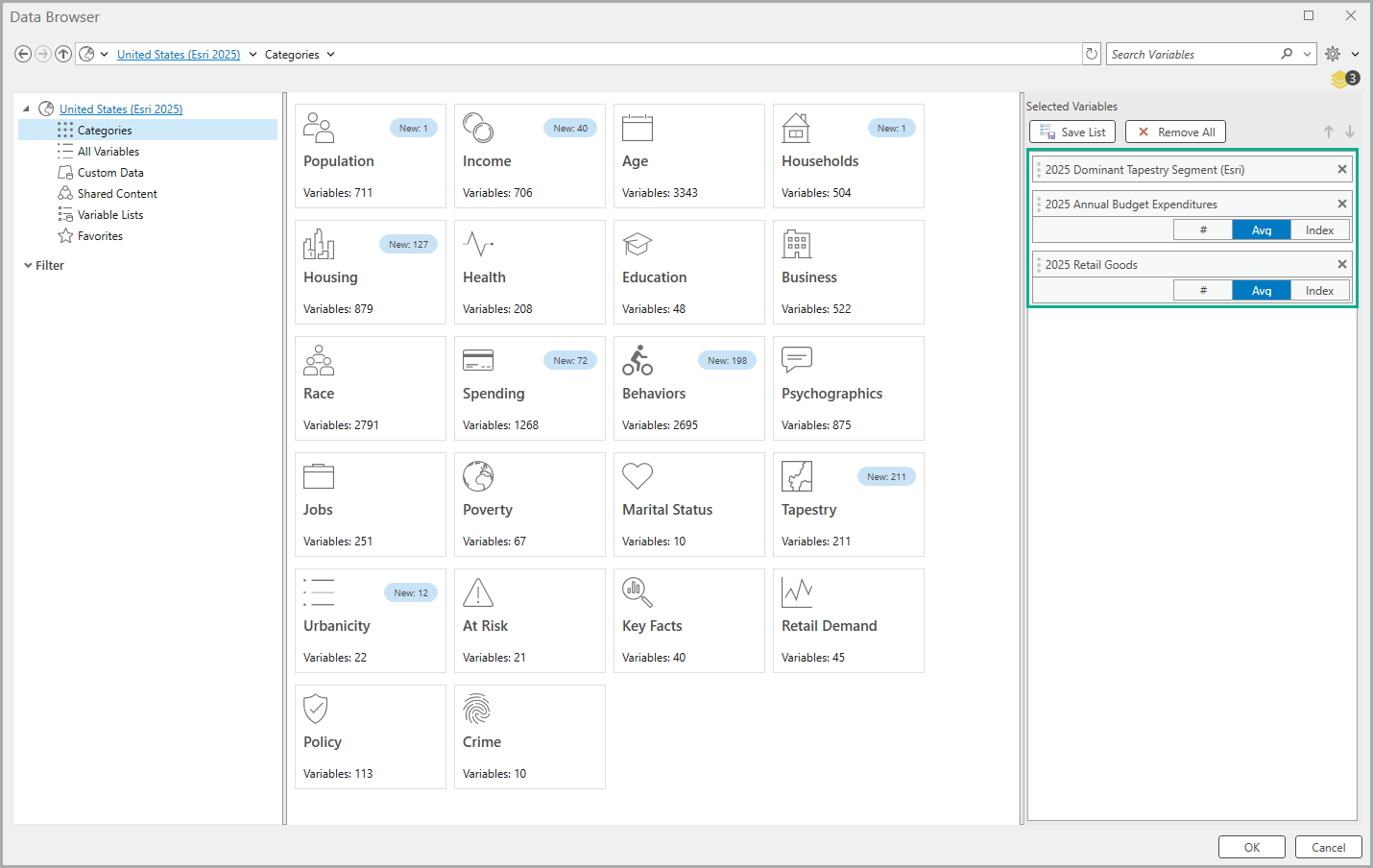Viewport: 1373px width, 868px height.
Task: Select the Housing category icon
Action: tap(318, 243)
